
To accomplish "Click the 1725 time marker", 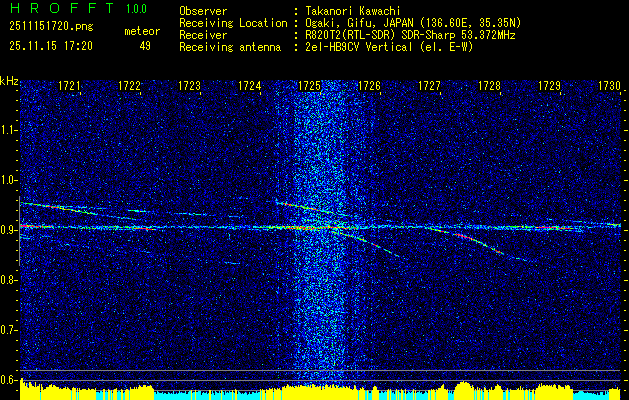I will tap(309, 85).
